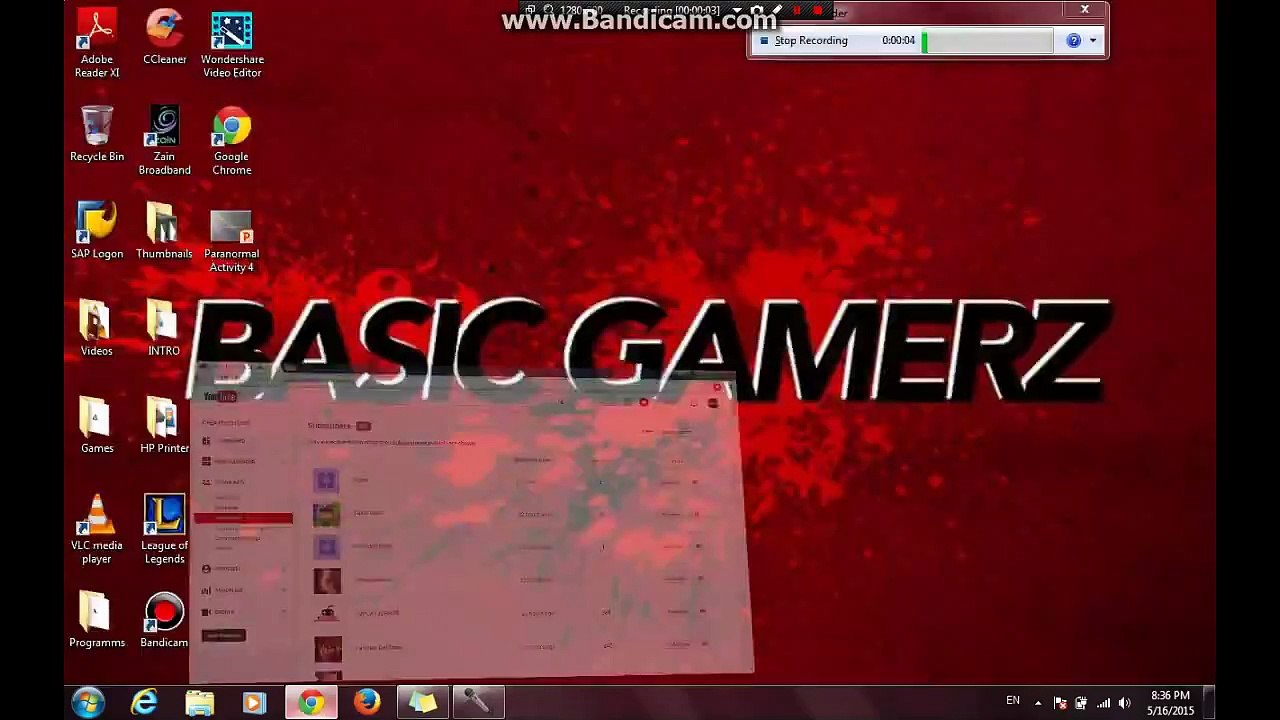Screen dimensions: 1280x720
Task: Select the Recycle Bin icon
Action: point(97,134)
